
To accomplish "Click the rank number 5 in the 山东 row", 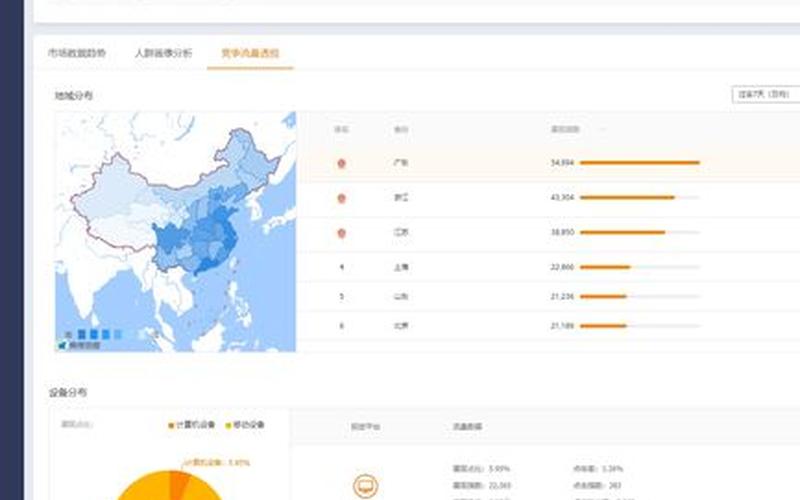I will point(341,296).
